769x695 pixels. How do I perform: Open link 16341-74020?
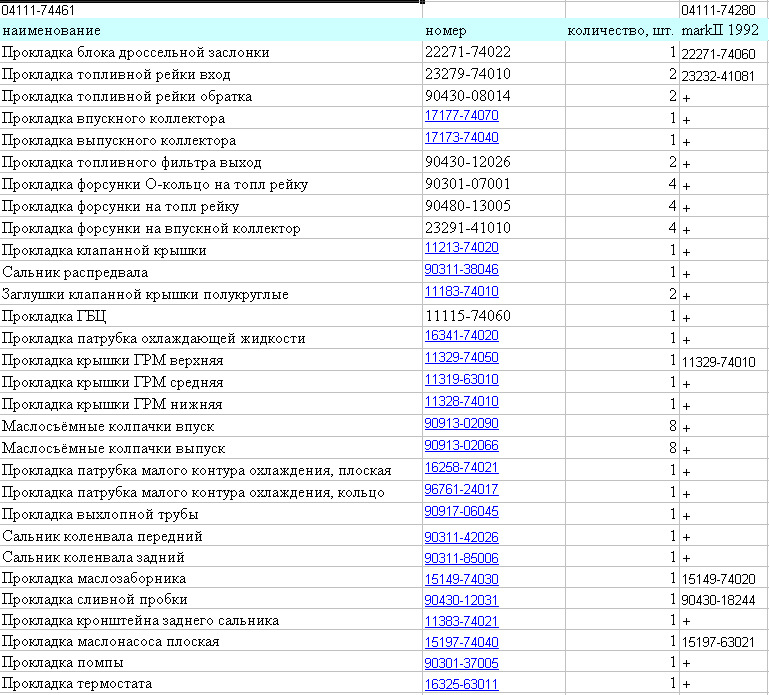tap(461, 336)
